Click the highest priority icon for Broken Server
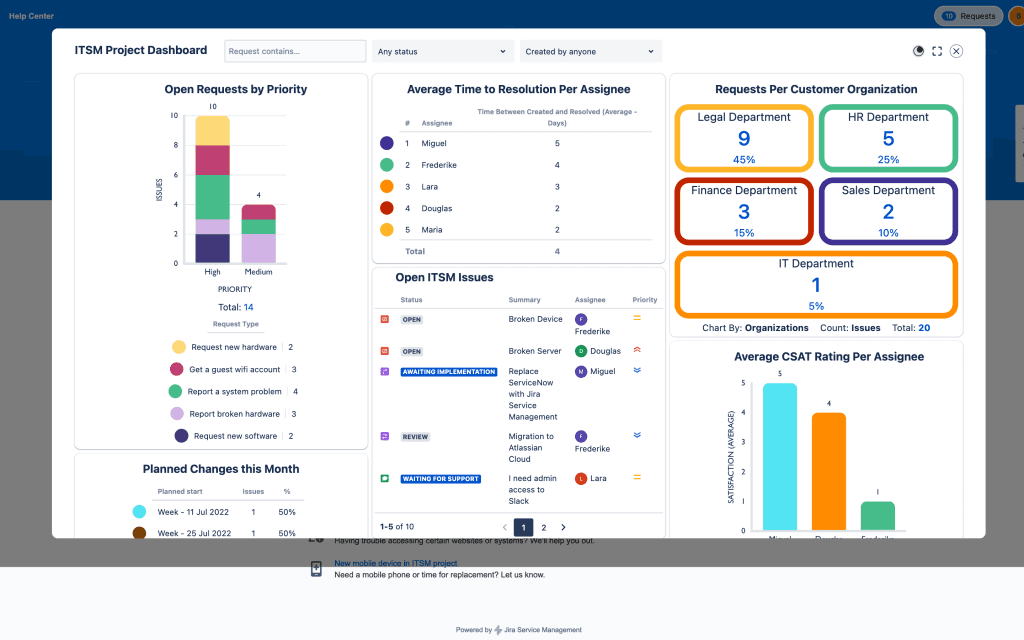The width and height of the screenshot is (1024, 640). [637, 351]
